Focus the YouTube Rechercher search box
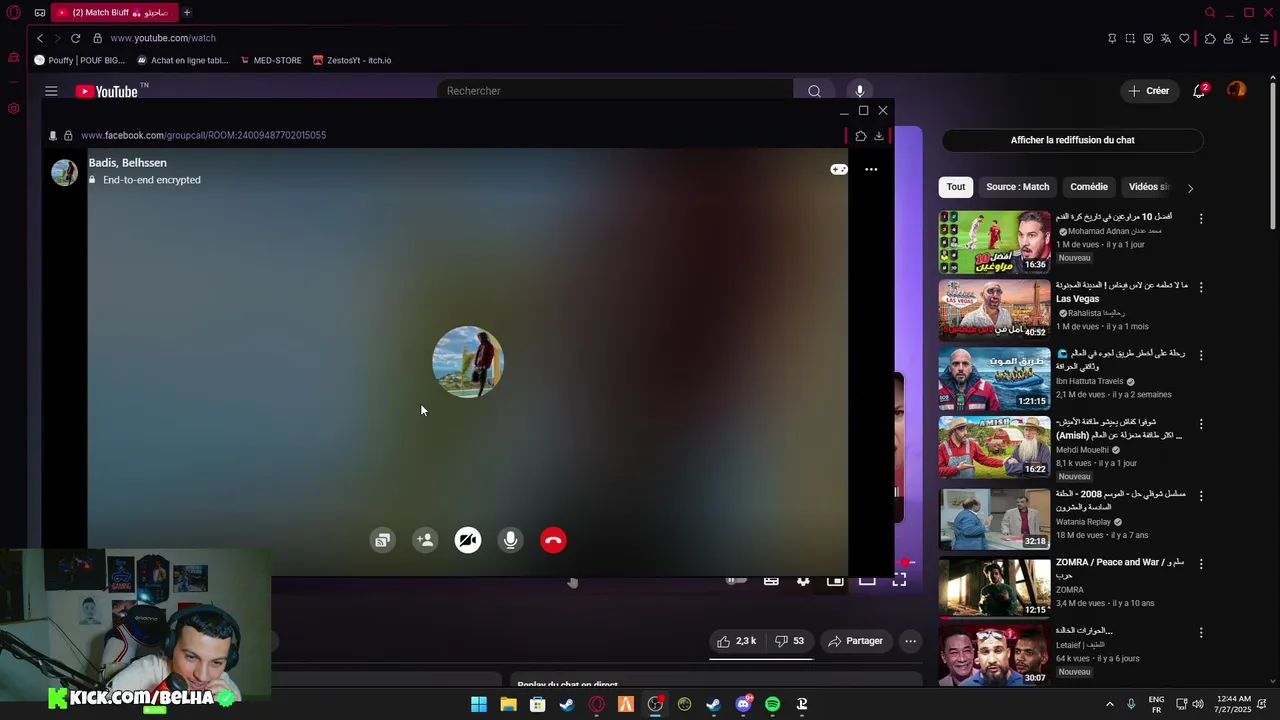Viewport: 1280px width, 720px height. click(x=615, y=91)
